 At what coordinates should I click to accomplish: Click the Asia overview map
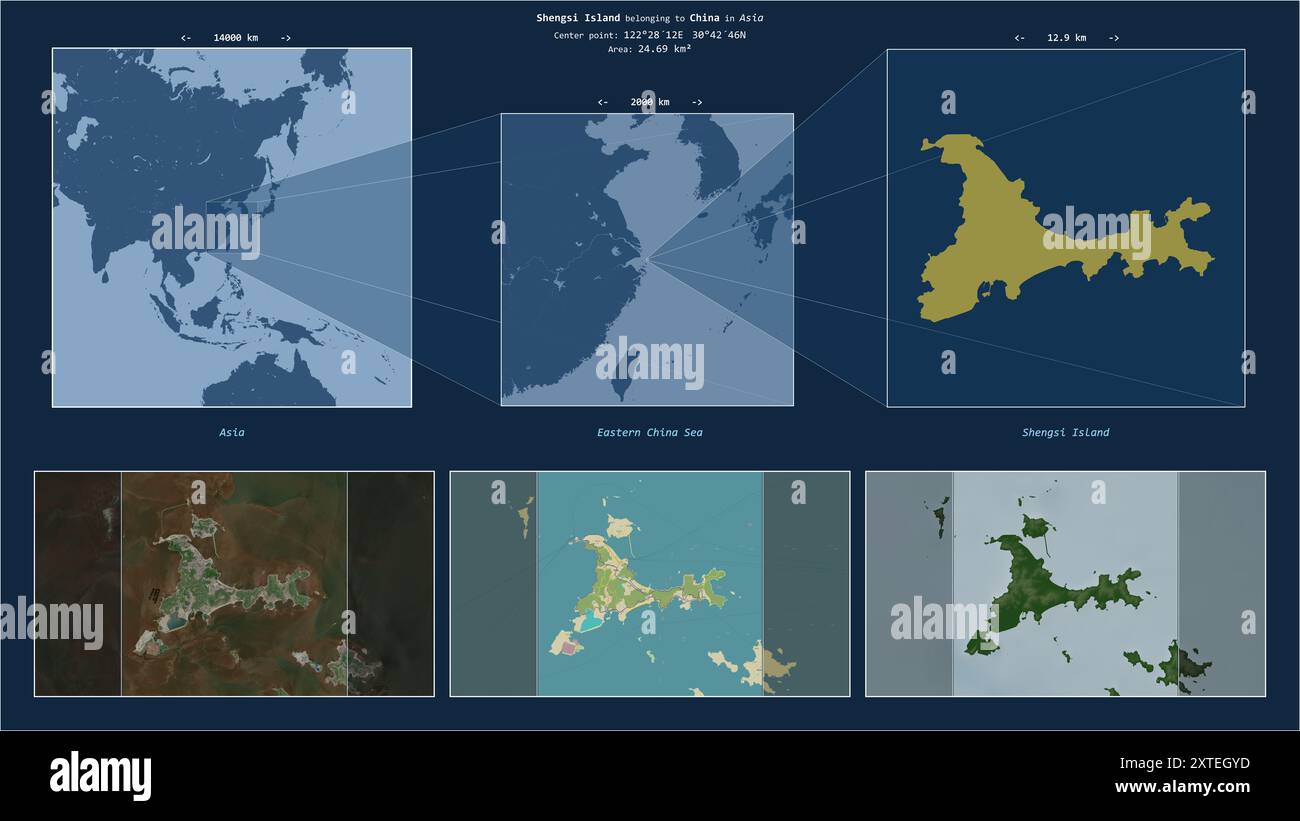coord(232,227)
